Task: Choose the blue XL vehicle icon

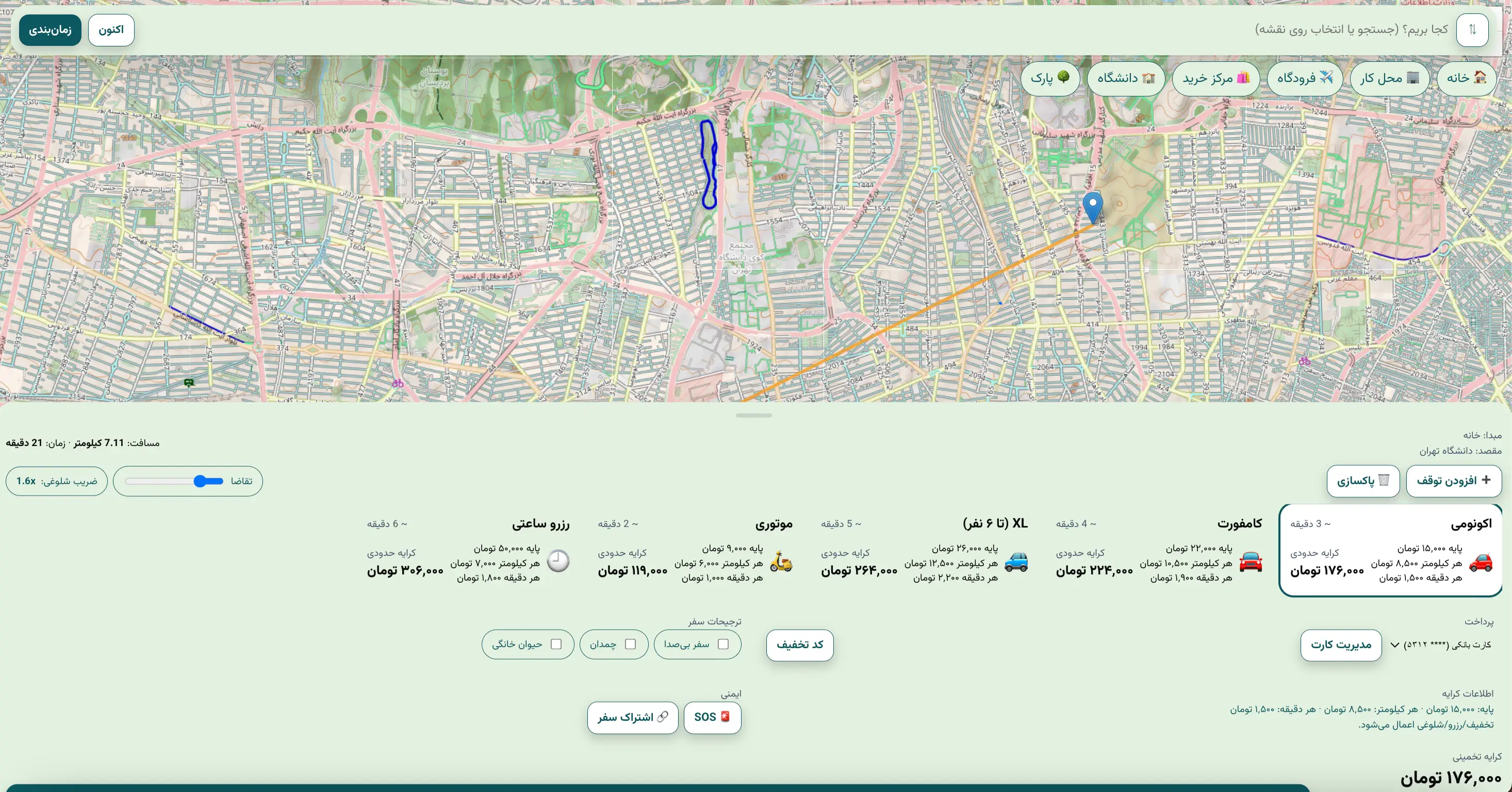Action: coord(1016,562)
